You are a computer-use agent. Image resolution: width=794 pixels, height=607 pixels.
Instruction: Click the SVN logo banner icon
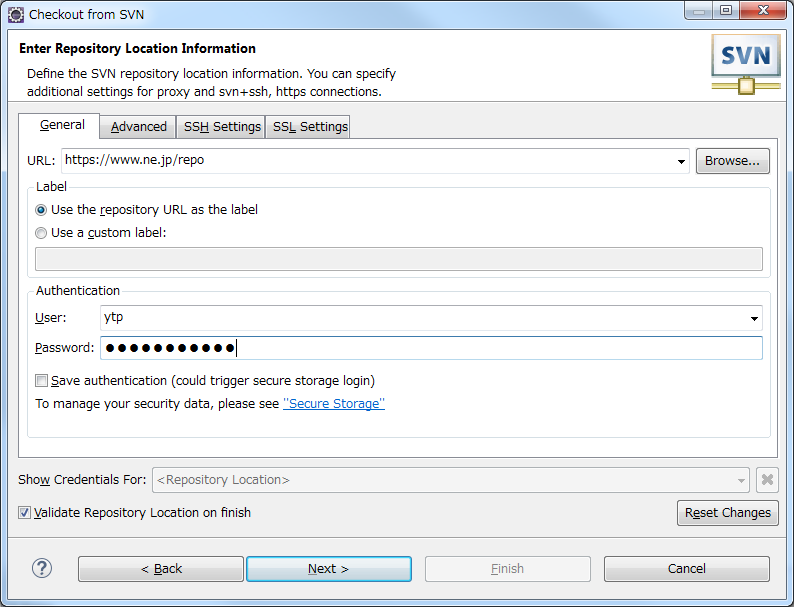(745, 64)
